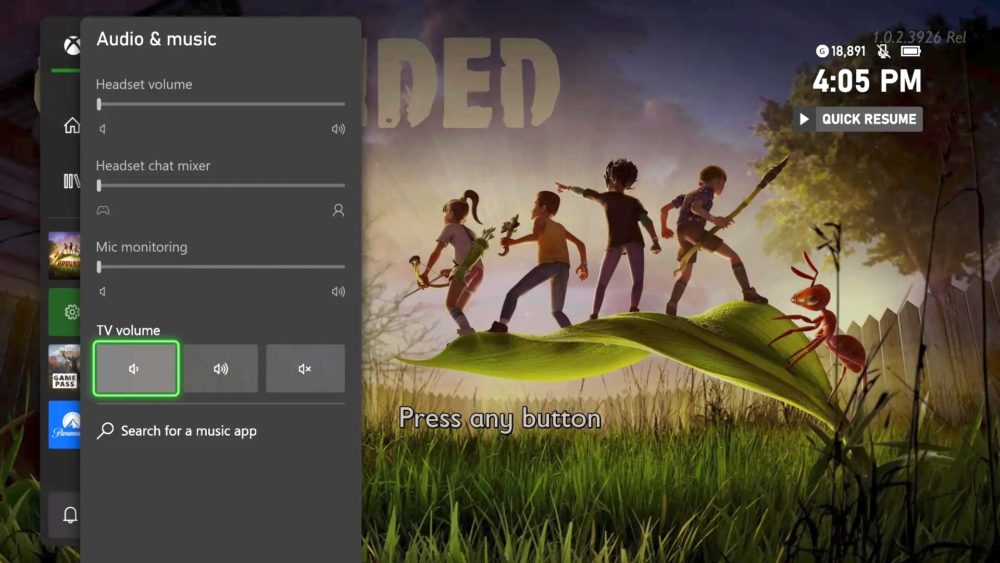
Task: Click the 4:05 PM clock
Action: pos(867,81)
